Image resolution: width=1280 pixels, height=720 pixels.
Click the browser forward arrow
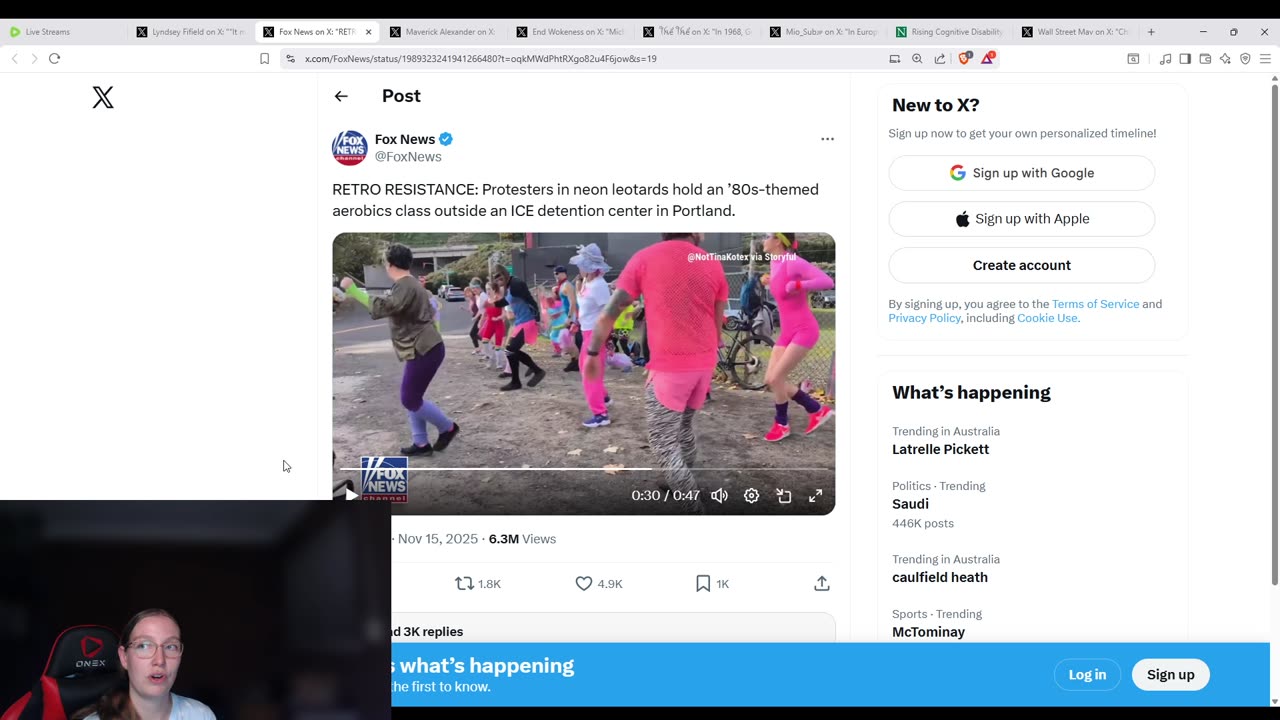(x=33, y=58)
